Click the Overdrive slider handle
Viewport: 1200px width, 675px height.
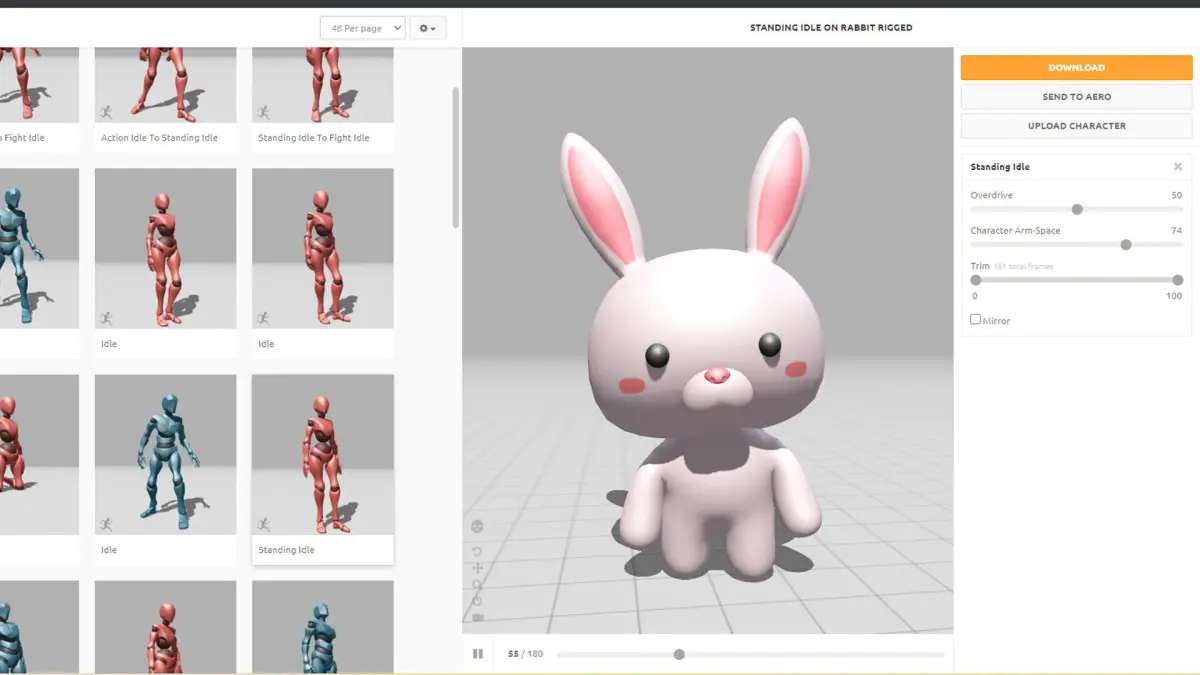[1077, 209]
